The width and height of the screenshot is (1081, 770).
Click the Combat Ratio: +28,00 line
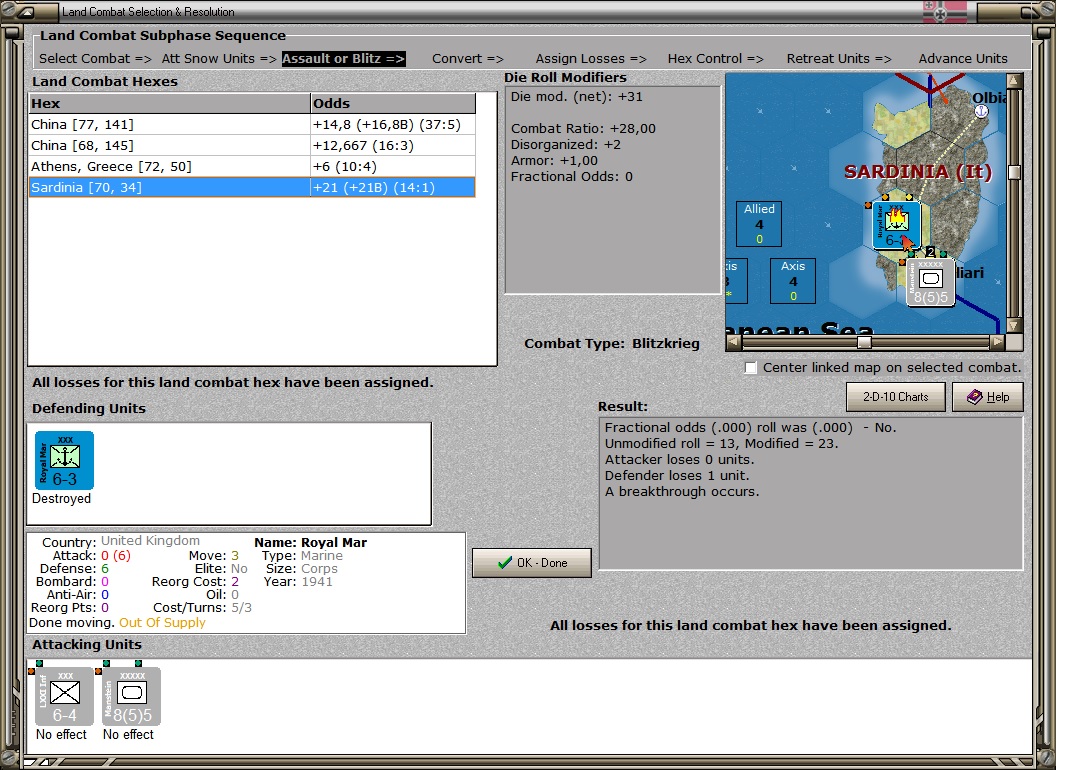coord(583,128)
